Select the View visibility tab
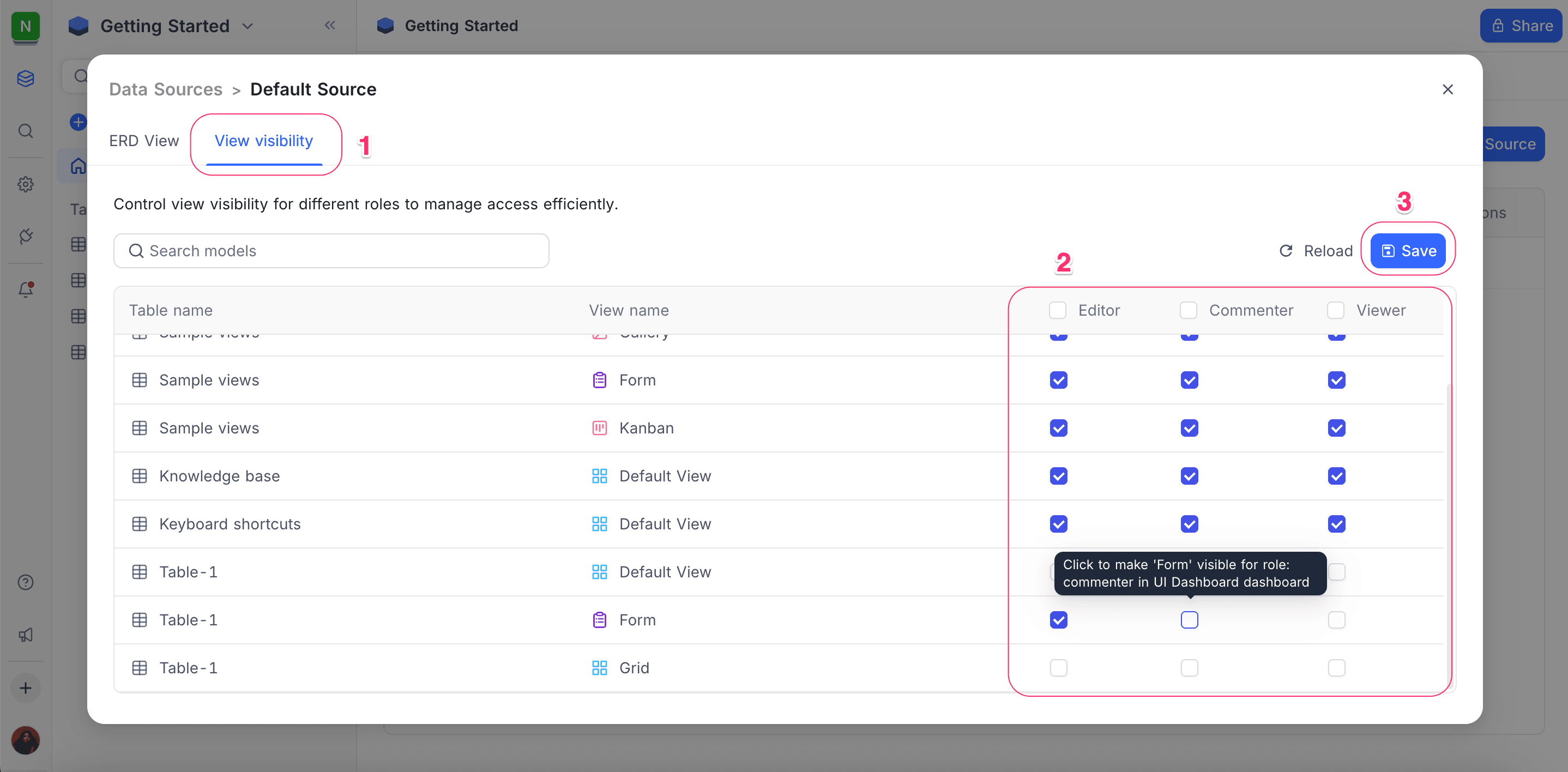The height and width of the screenshot is (772, 1568). [263, 141]
